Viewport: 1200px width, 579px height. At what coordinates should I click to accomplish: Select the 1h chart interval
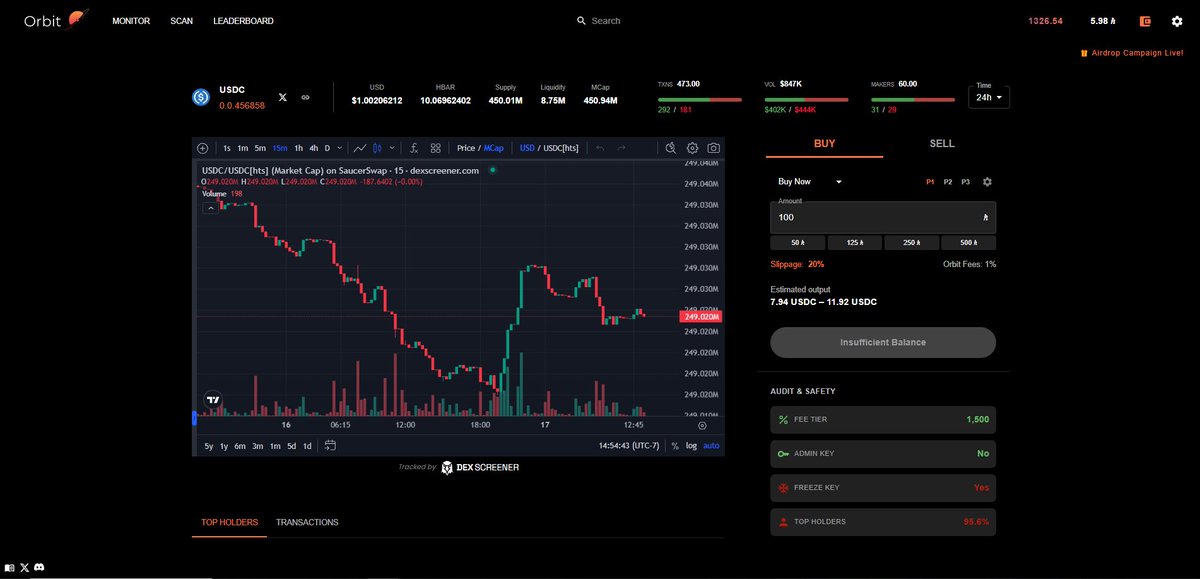[x=298, y=148]
